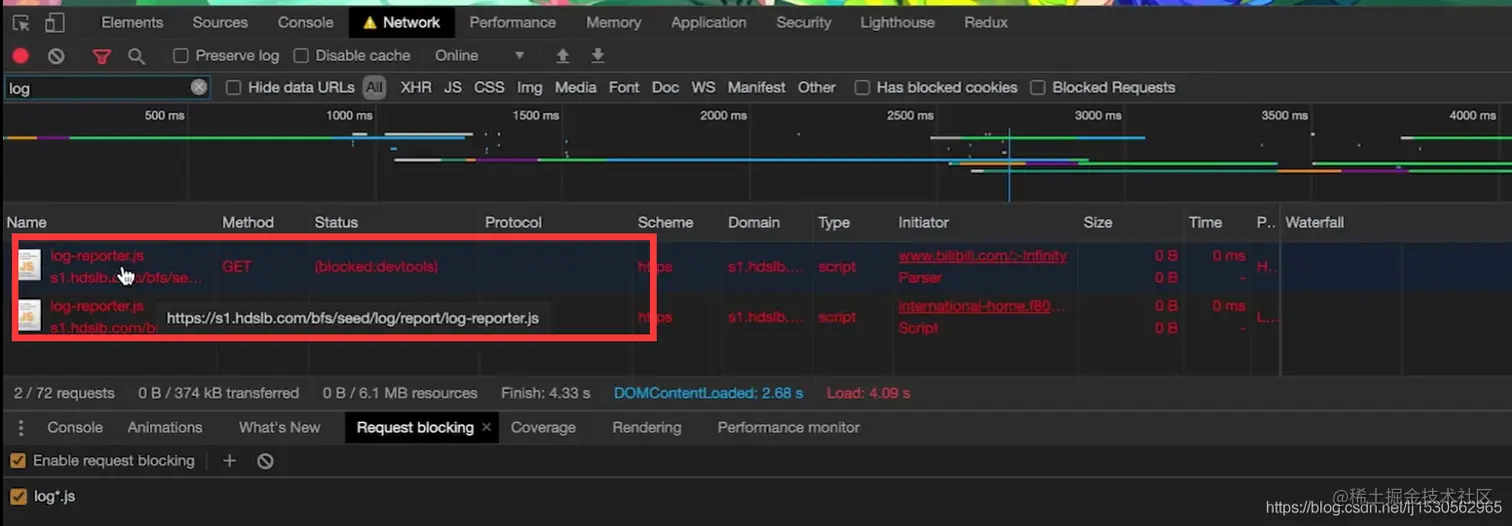Toggle the red filter funnel icon
1512x526 pixels.
(x=102, y=56)
